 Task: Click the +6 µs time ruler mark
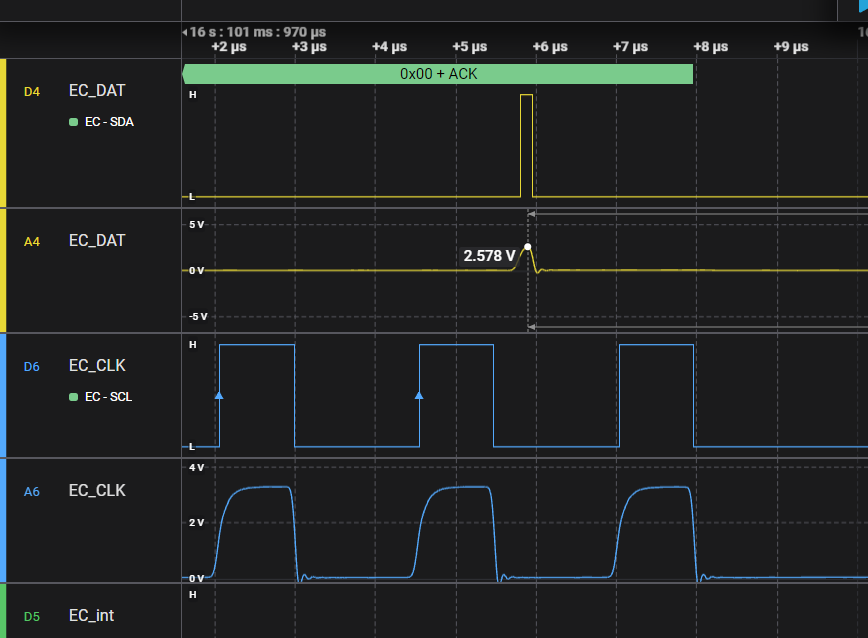pyautogui.click(x=550, y=47)
